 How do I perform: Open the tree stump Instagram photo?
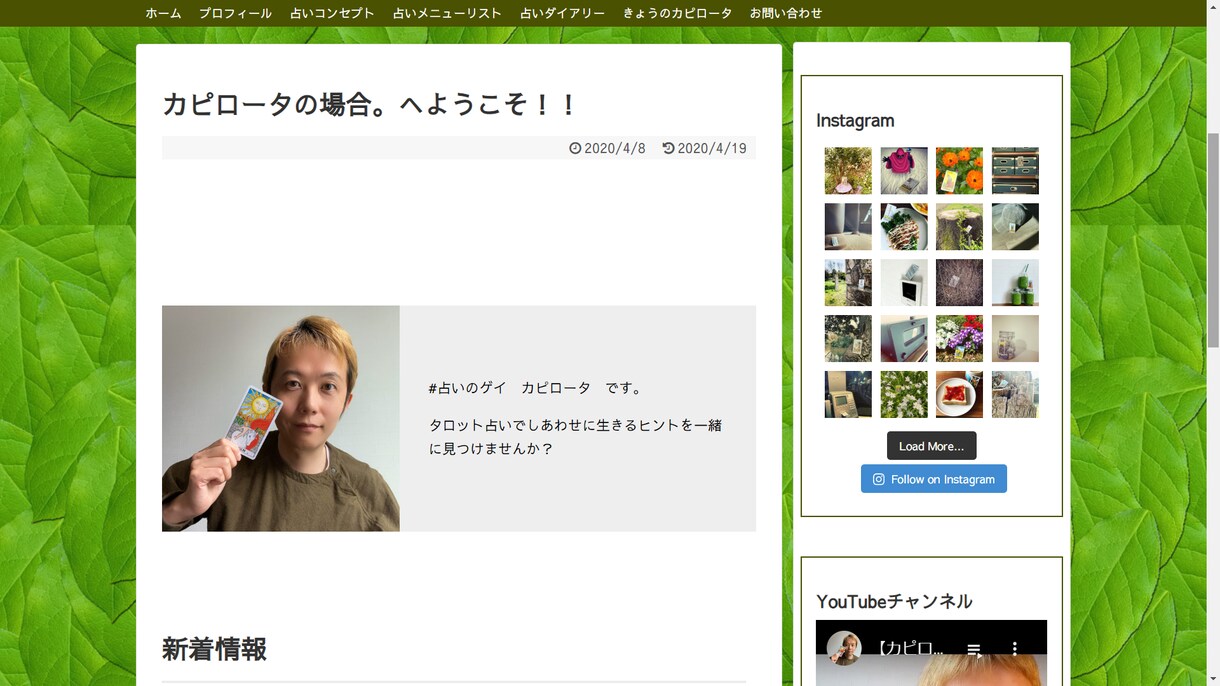click(x=959, y=227)
